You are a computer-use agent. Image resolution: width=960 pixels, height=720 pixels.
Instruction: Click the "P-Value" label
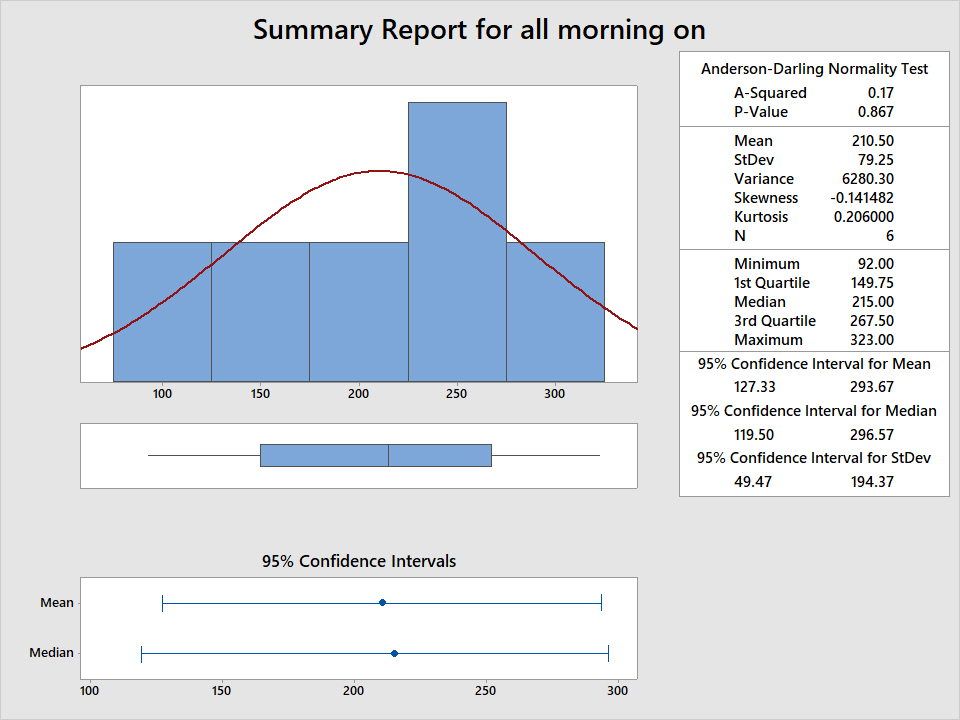tap(761, 111)
